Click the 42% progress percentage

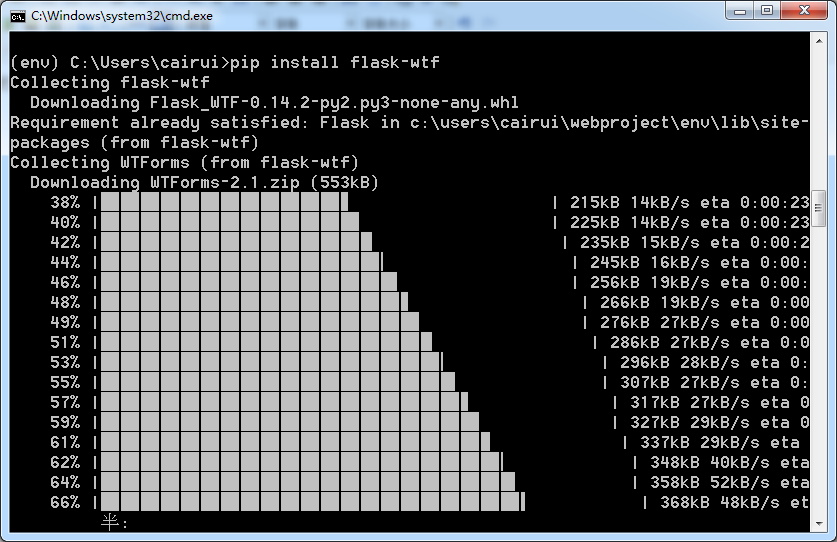click(65, 243)
